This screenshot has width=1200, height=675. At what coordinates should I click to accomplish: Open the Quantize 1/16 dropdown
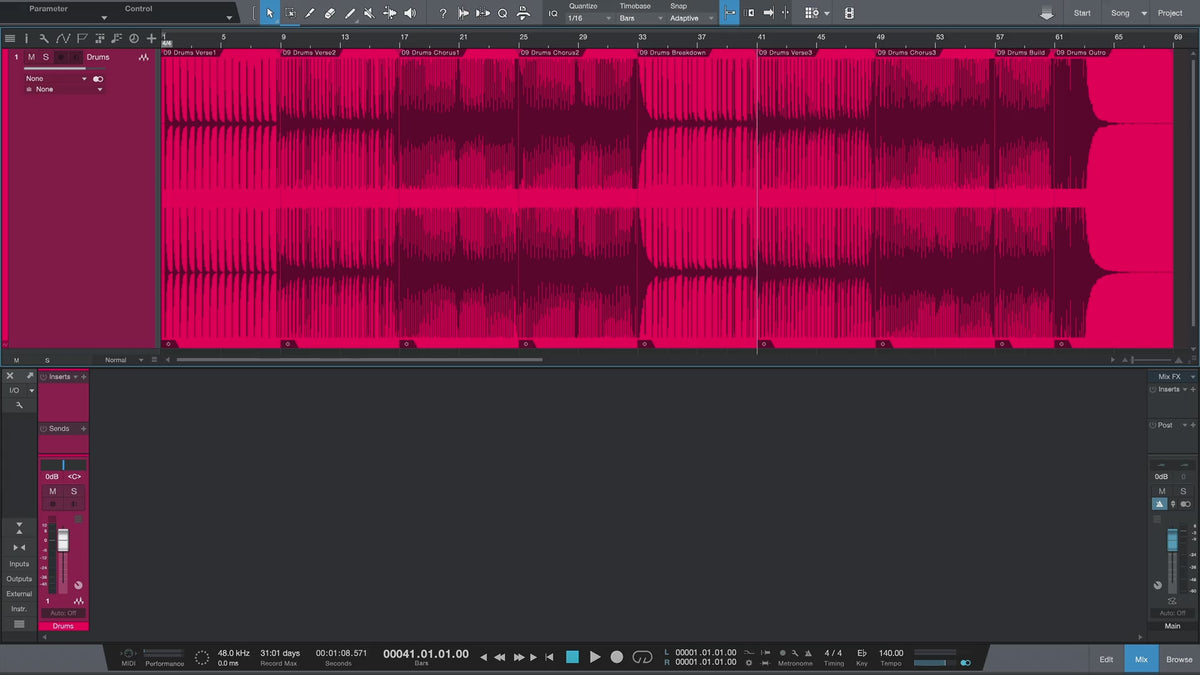tap(589, 18)
